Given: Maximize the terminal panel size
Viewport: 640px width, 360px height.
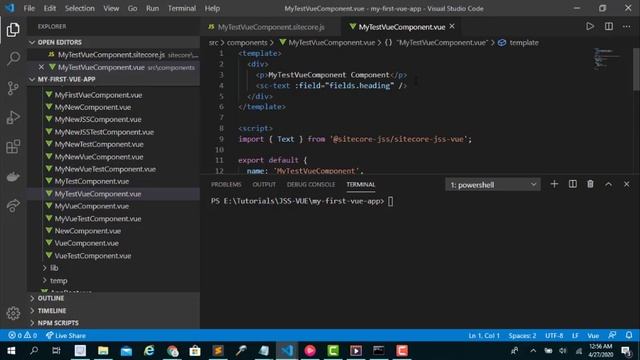Looking at the screenshot, I should [x=609, y=184].
